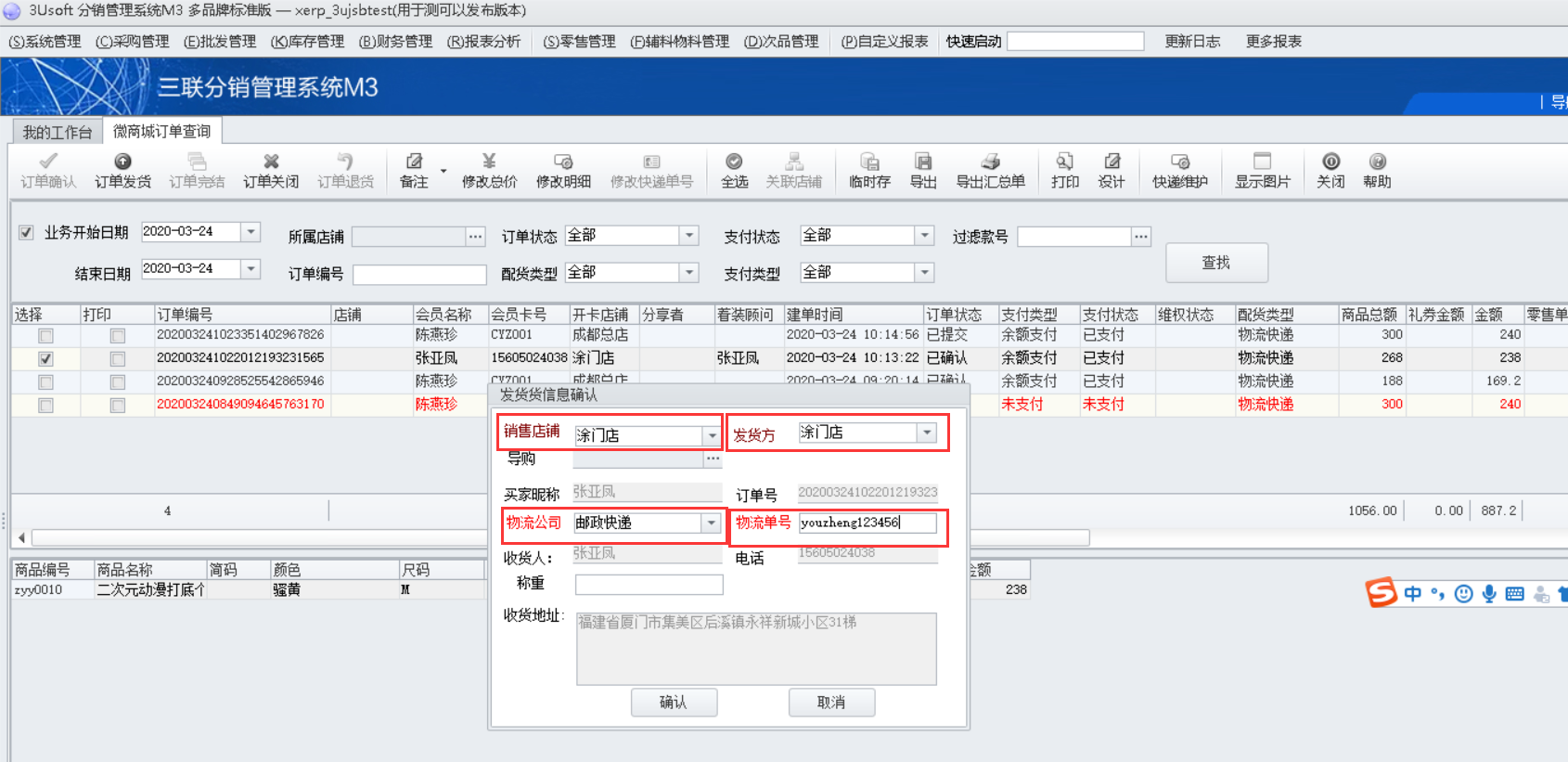Click the 过滤款号 browse ellipsis button
Image resolution: width=1568 pixels, height=762 pixels.
[x=1141, y=237]
